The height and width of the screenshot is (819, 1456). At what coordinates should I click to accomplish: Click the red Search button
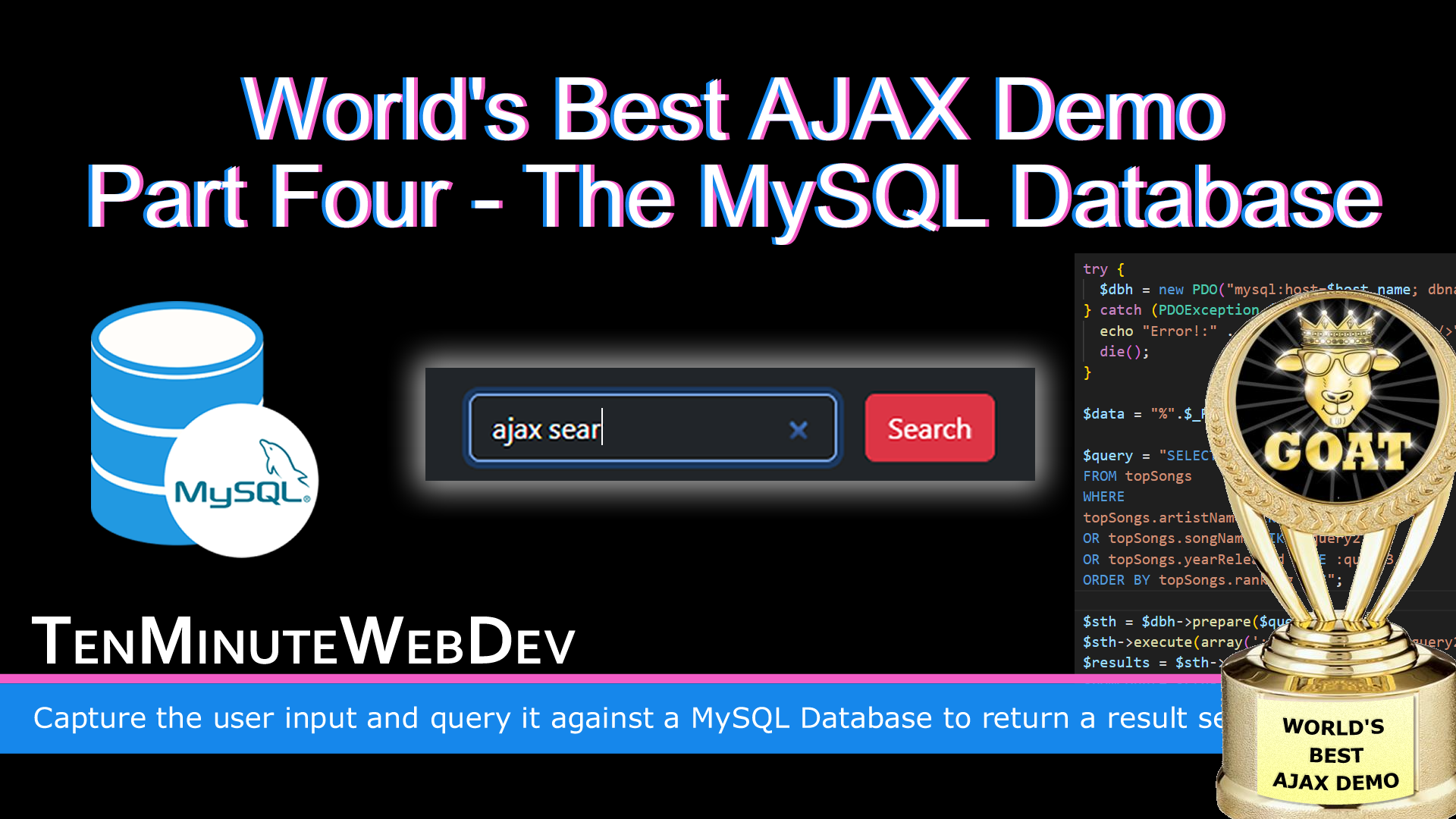[x=929, y=428]
